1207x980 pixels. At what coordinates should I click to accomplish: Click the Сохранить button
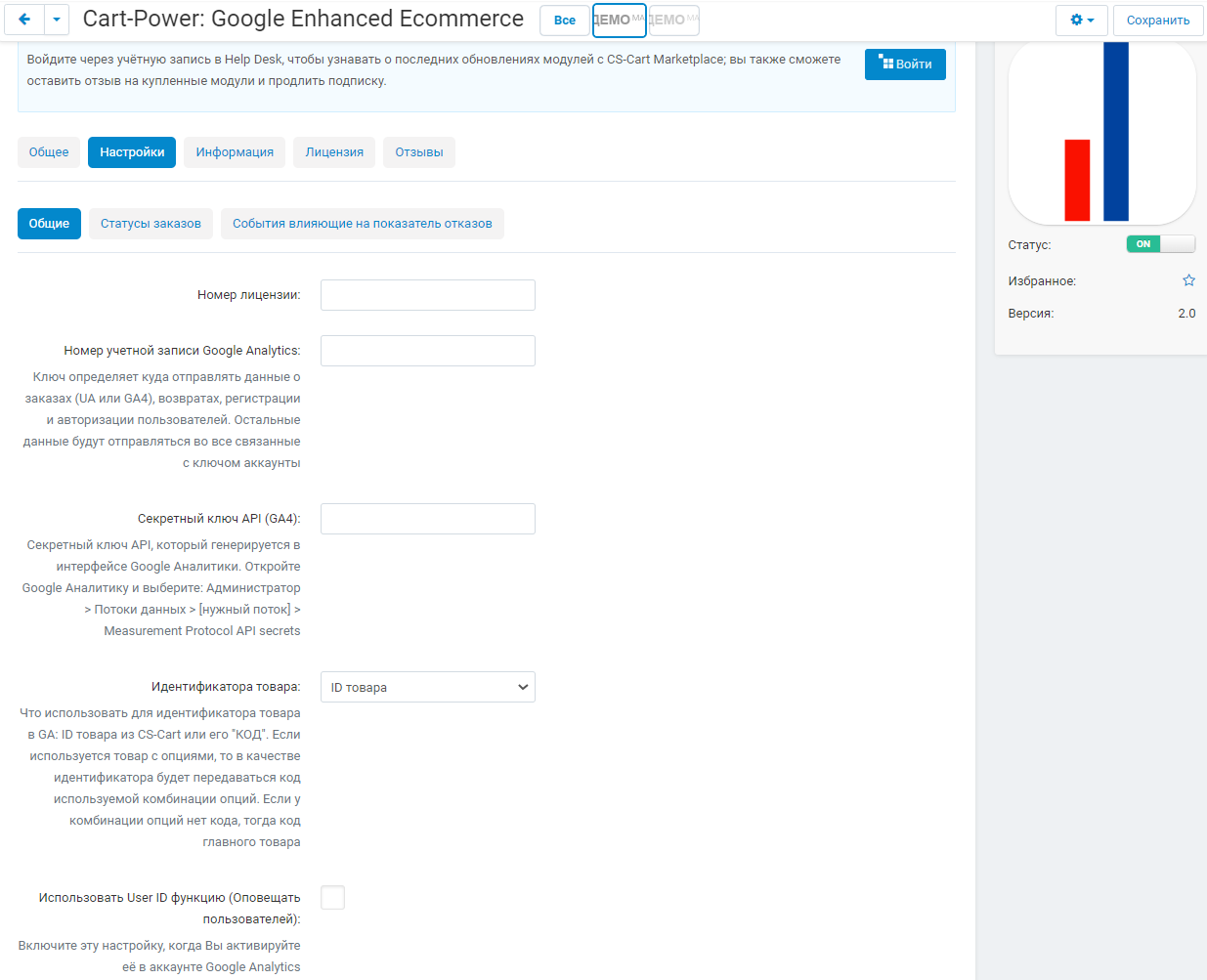click(x=1158, y=20)
